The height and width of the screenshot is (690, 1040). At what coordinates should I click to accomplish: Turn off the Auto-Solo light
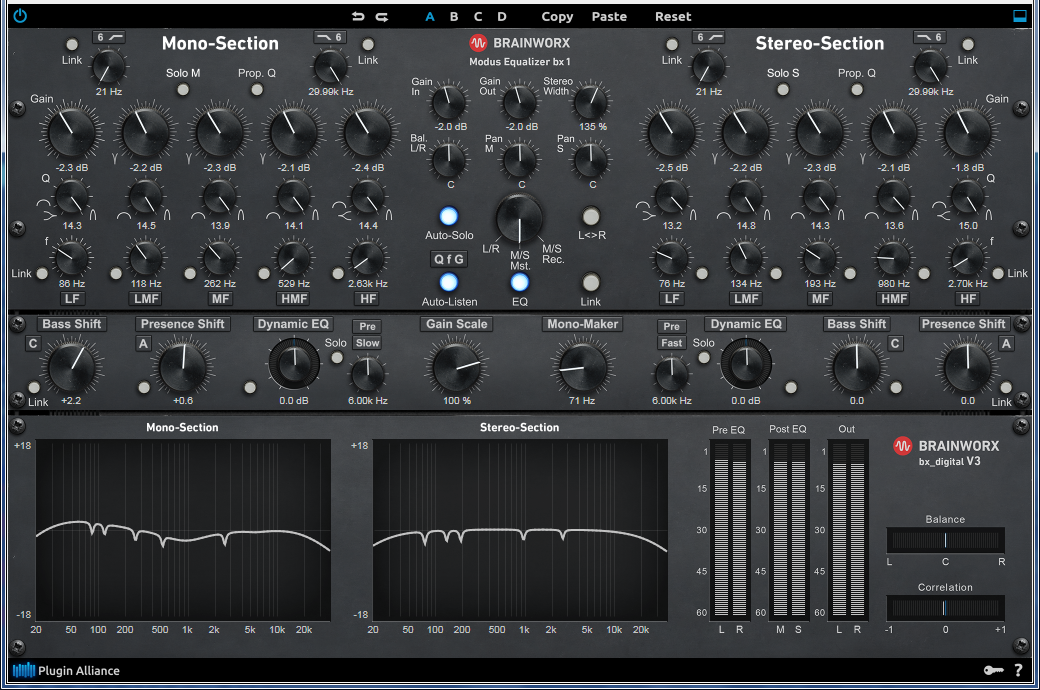449,216
